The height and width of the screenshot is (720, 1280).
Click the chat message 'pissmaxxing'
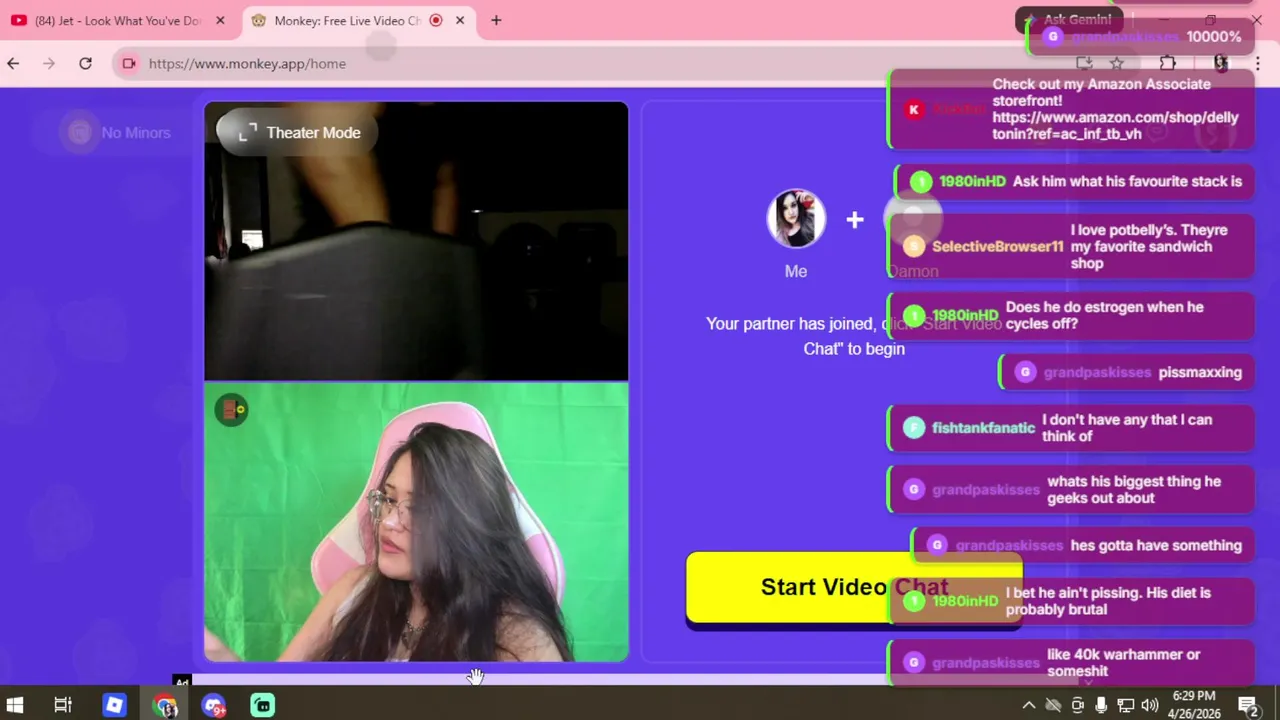[x=1200, y=372]
